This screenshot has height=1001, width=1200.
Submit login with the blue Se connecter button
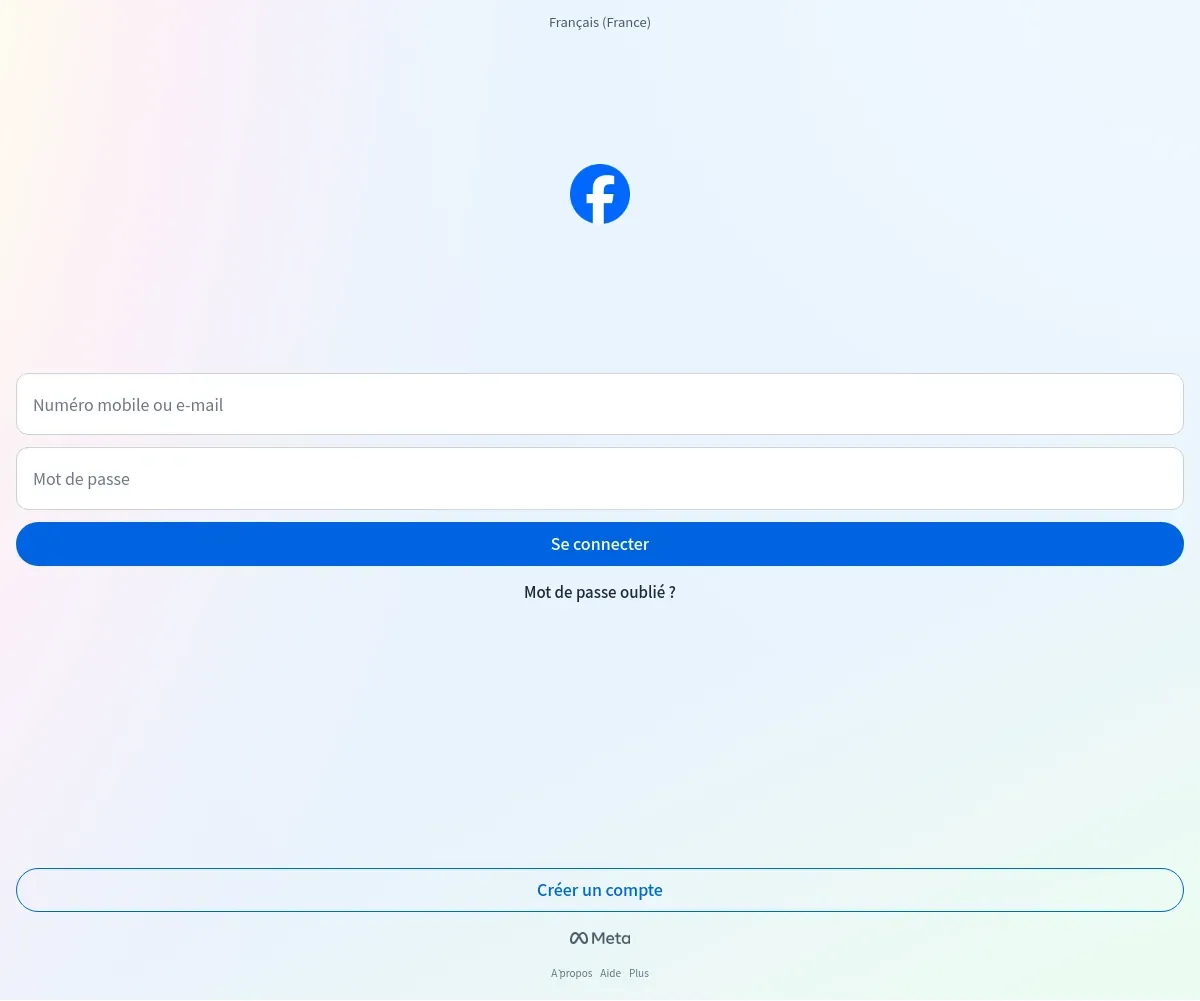click(600, 544)
